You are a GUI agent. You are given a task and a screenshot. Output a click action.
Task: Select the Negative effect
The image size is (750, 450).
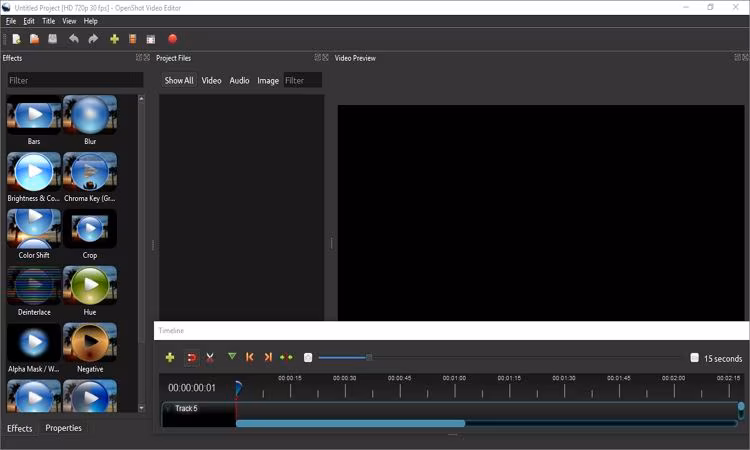point(90,348)
